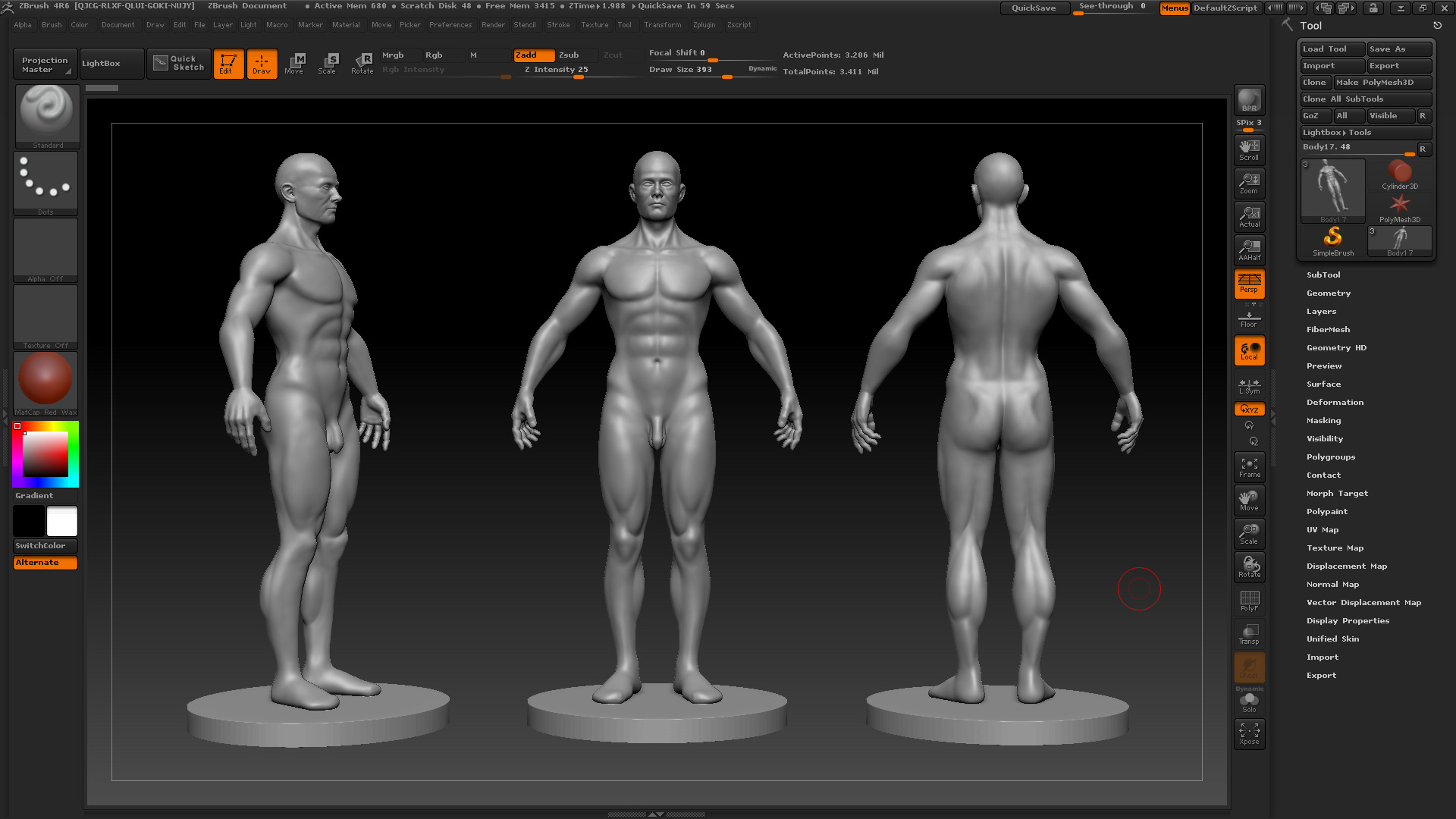Select the PolyMesh3D star tool
Viewport: 1456px width, 819px height.
1400,209
